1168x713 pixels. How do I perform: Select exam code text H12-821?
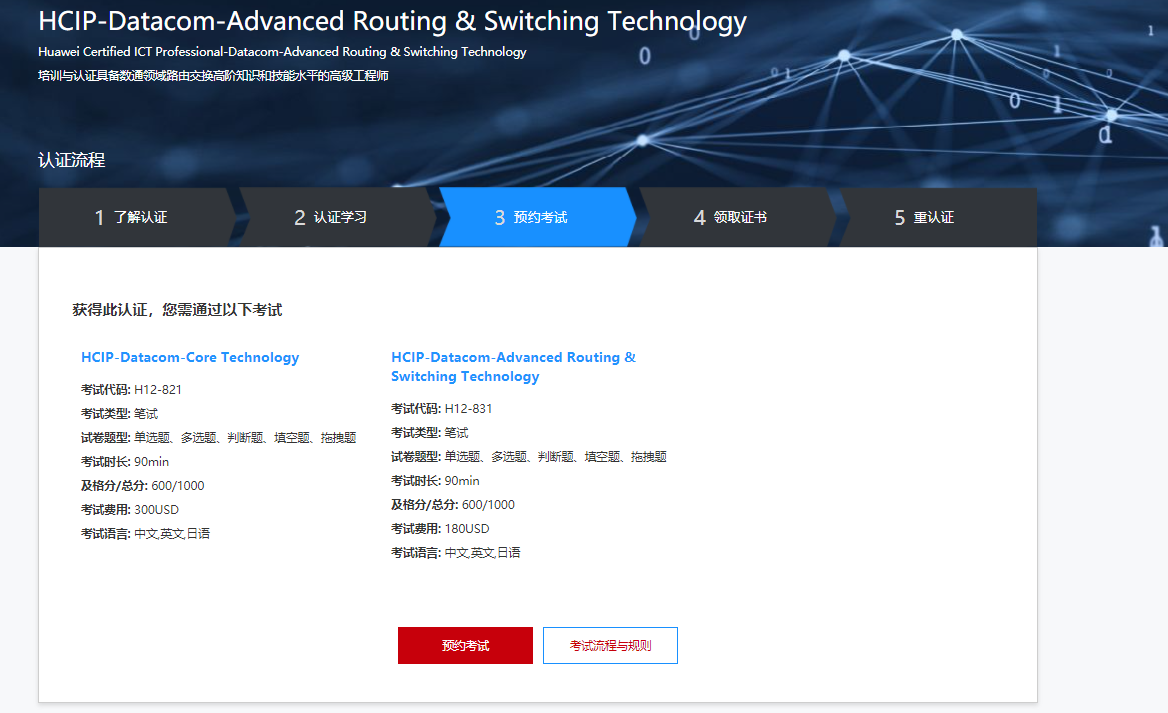(158, 390)
